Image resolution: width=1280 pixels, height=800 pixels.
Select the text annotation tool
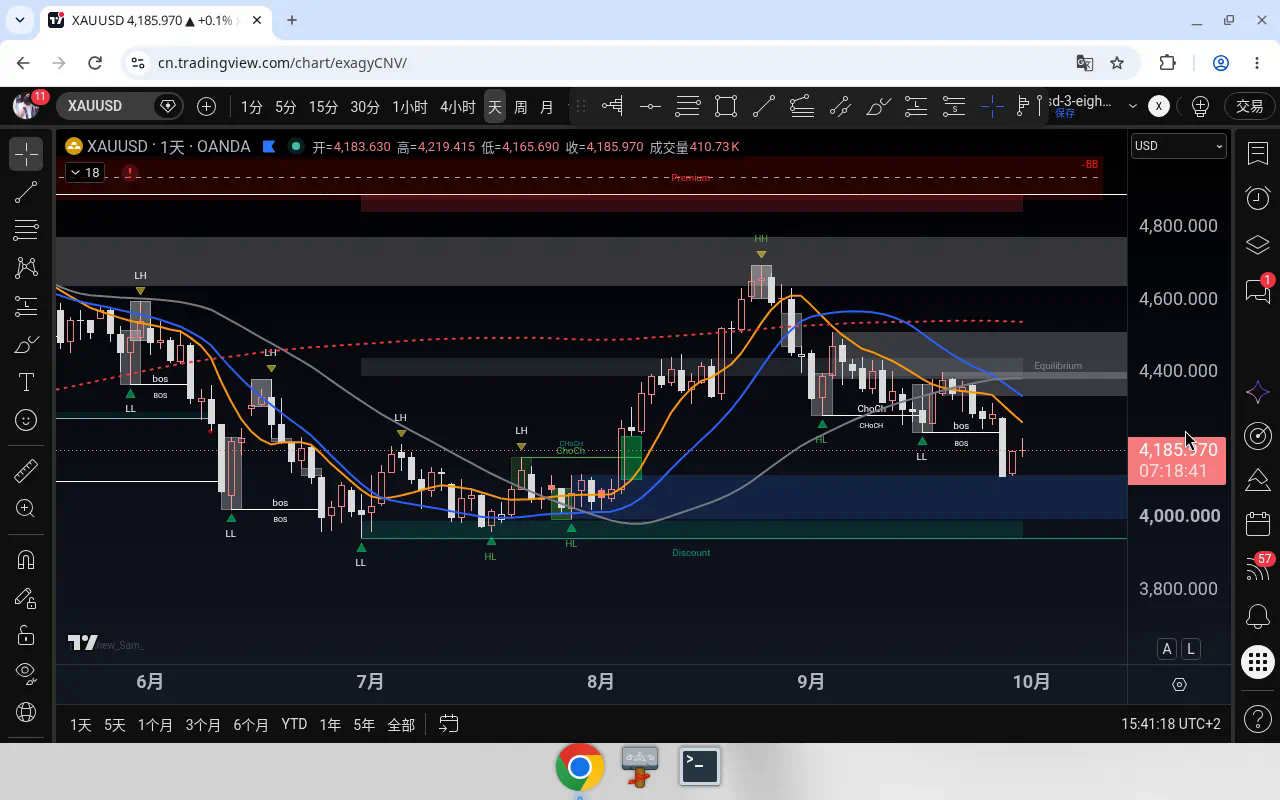(x=26, y=383)
